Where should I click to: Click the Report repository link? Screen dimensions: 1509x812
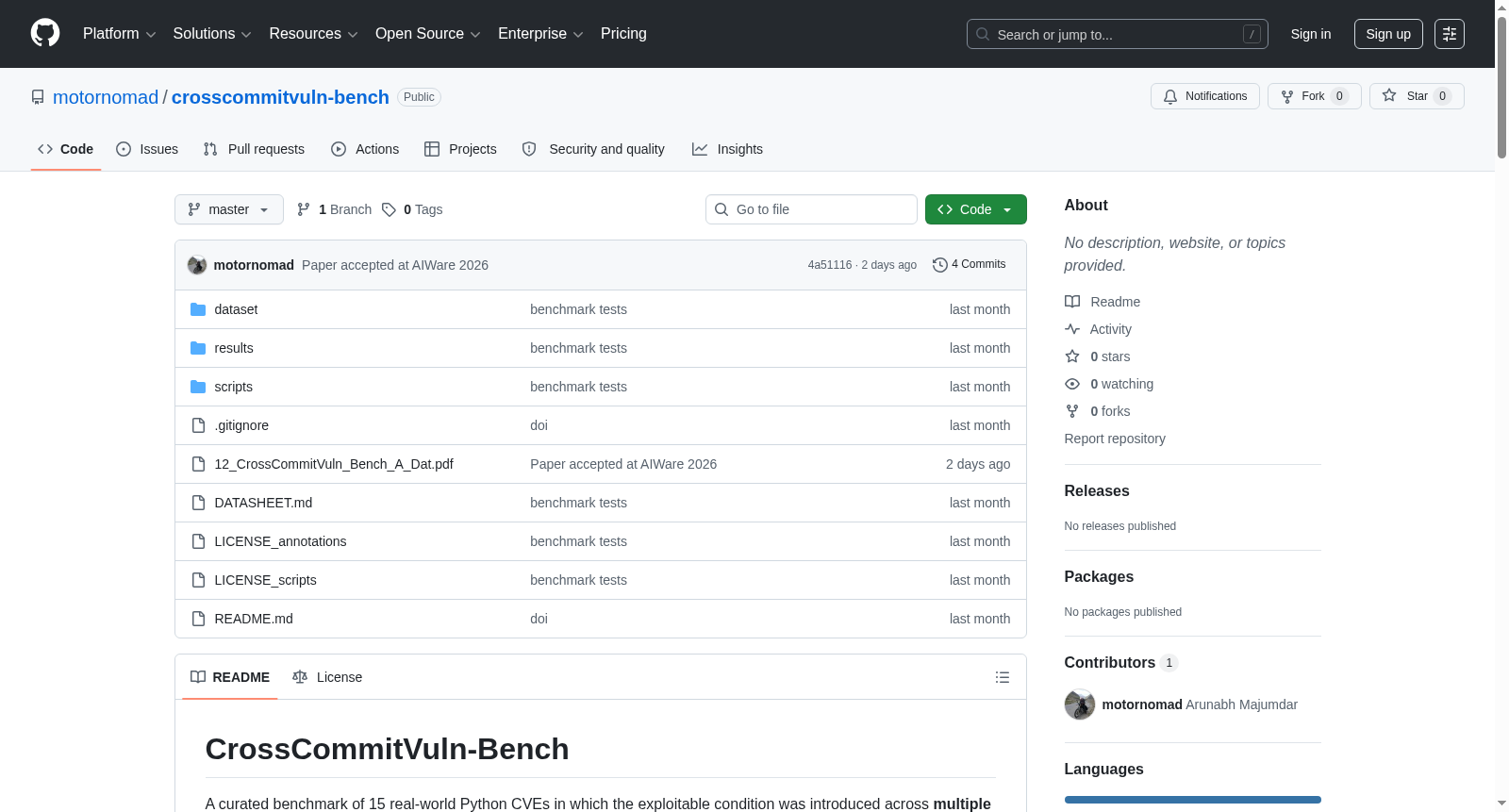tap(1115, 439)
